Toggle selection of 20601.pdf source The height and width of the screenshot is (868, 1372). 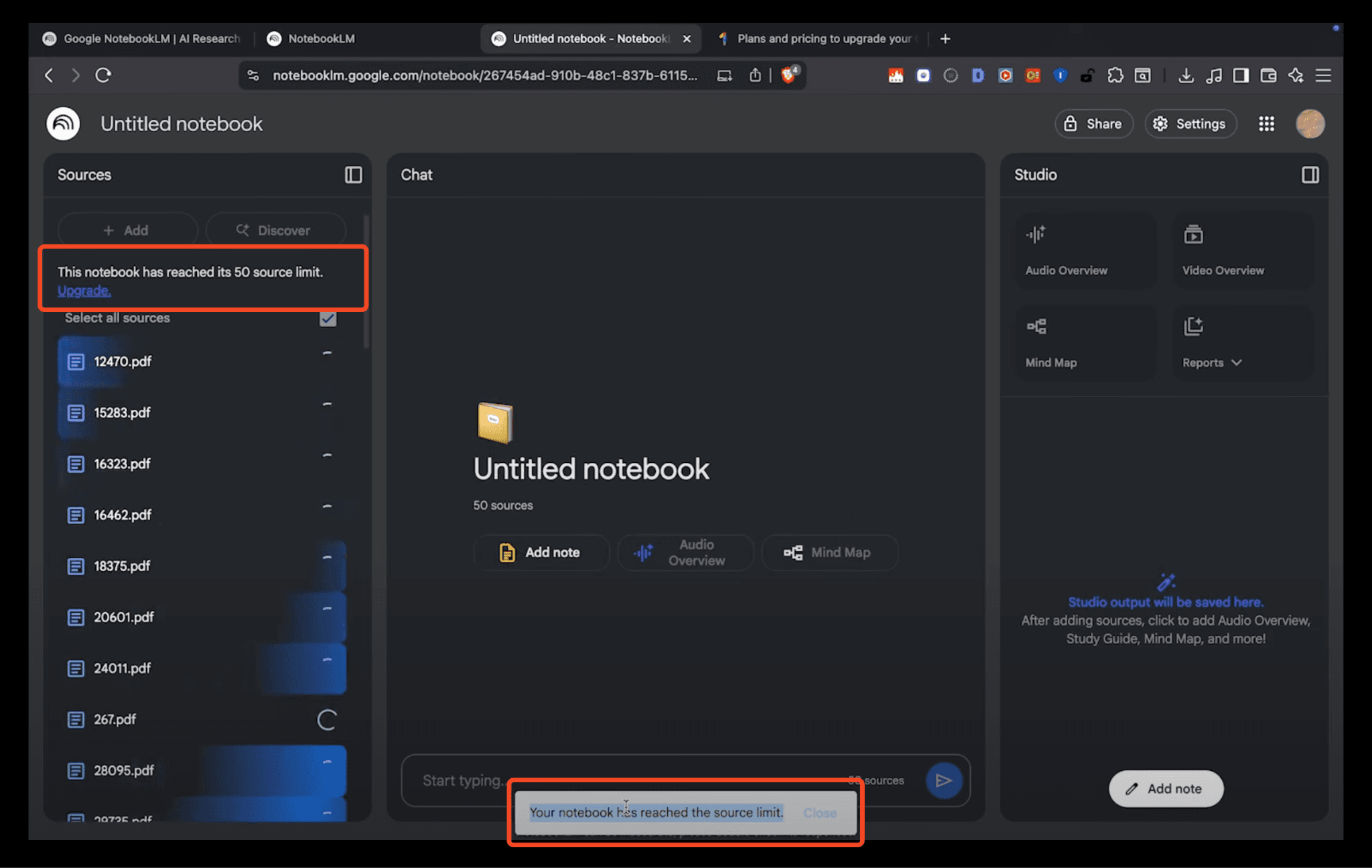coord(326,609)
